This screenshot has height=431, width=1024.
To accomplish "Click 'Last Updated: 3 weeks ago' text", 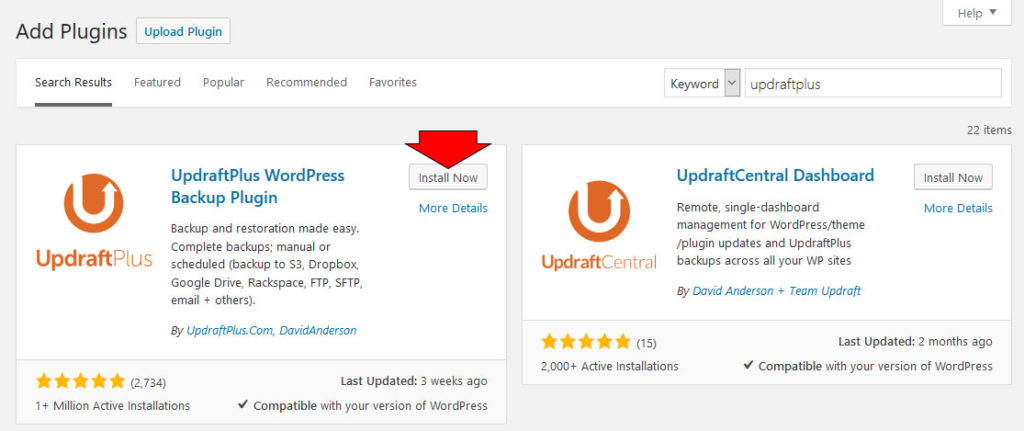I will click(x=413, y=380).
